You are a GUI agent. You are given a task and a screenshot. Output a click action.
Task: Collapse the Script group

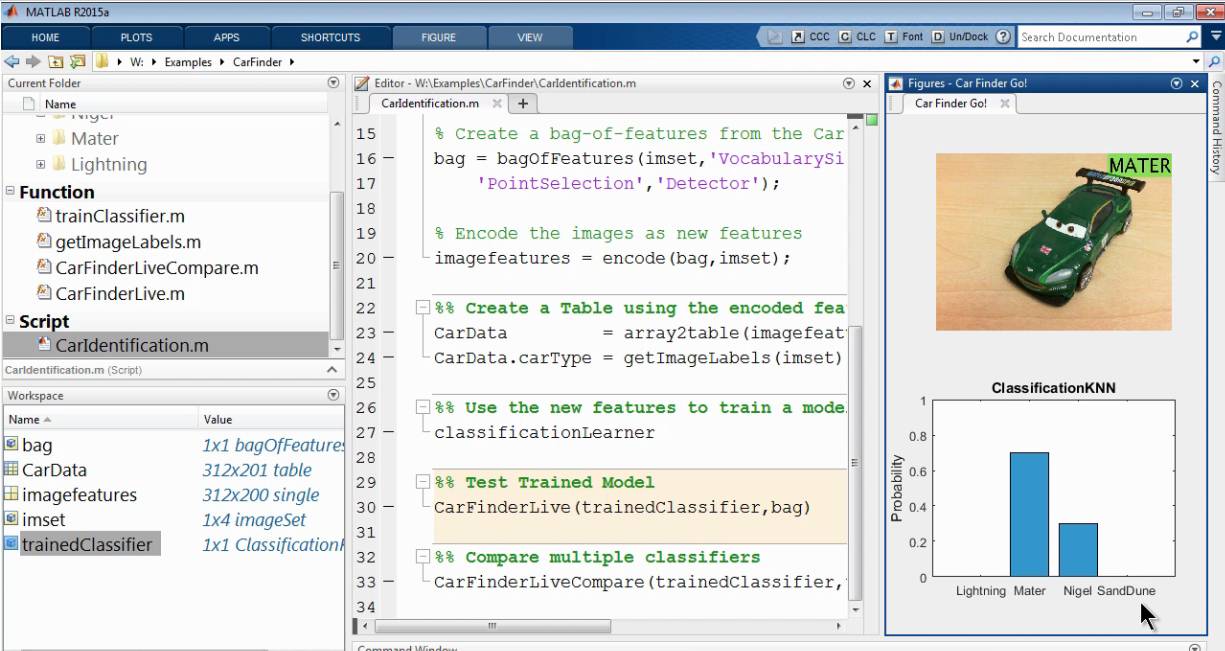point(10,322)
